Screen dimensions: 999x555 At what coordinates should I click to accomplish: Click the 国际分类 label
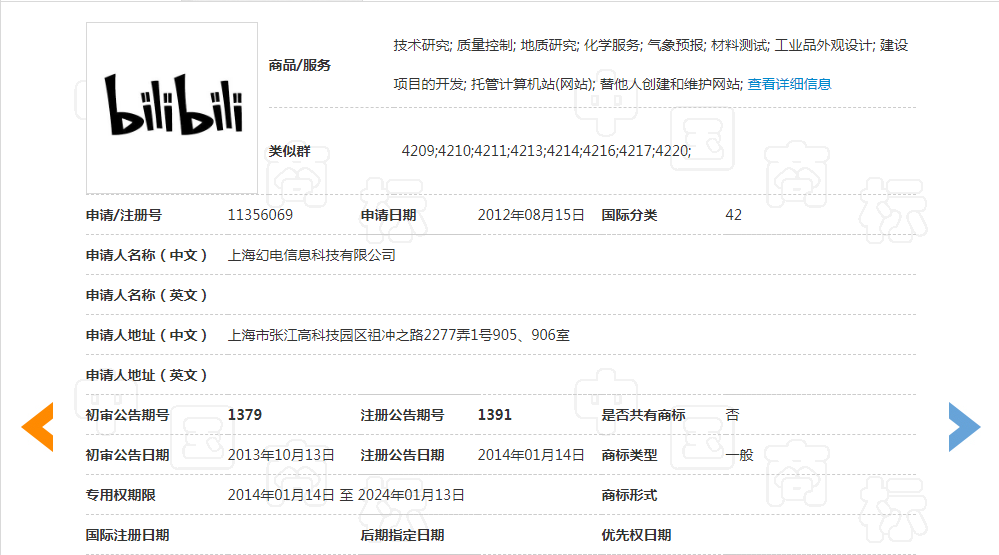629,215
